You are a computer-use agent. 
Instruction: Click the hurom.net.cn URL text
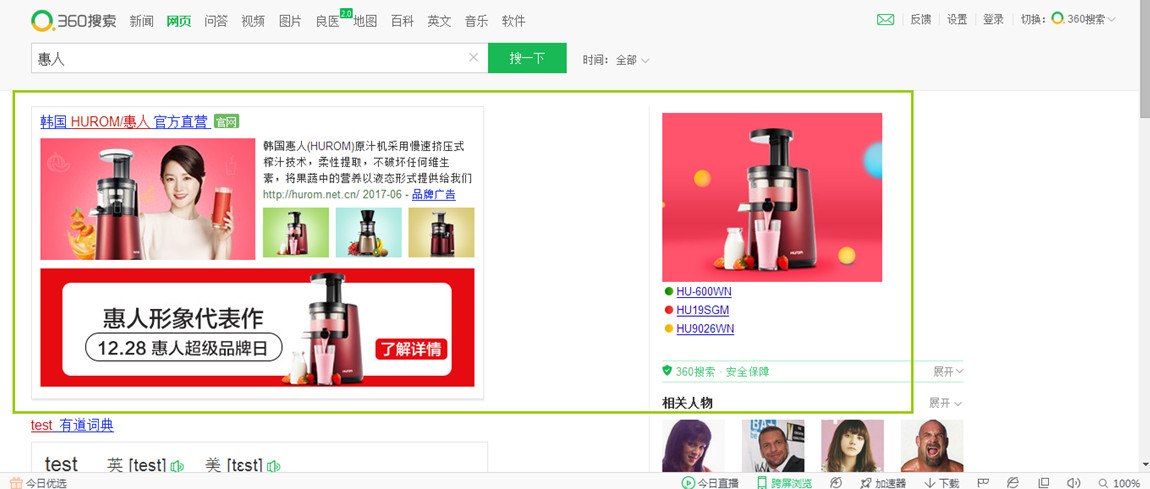(311, 194)
